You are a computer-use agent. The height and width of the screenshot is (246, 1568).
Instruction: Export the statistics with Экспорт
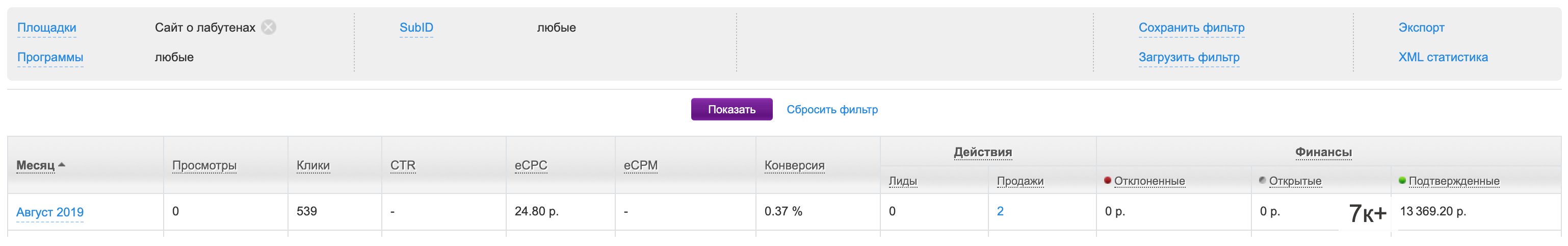coord(1421,28)
